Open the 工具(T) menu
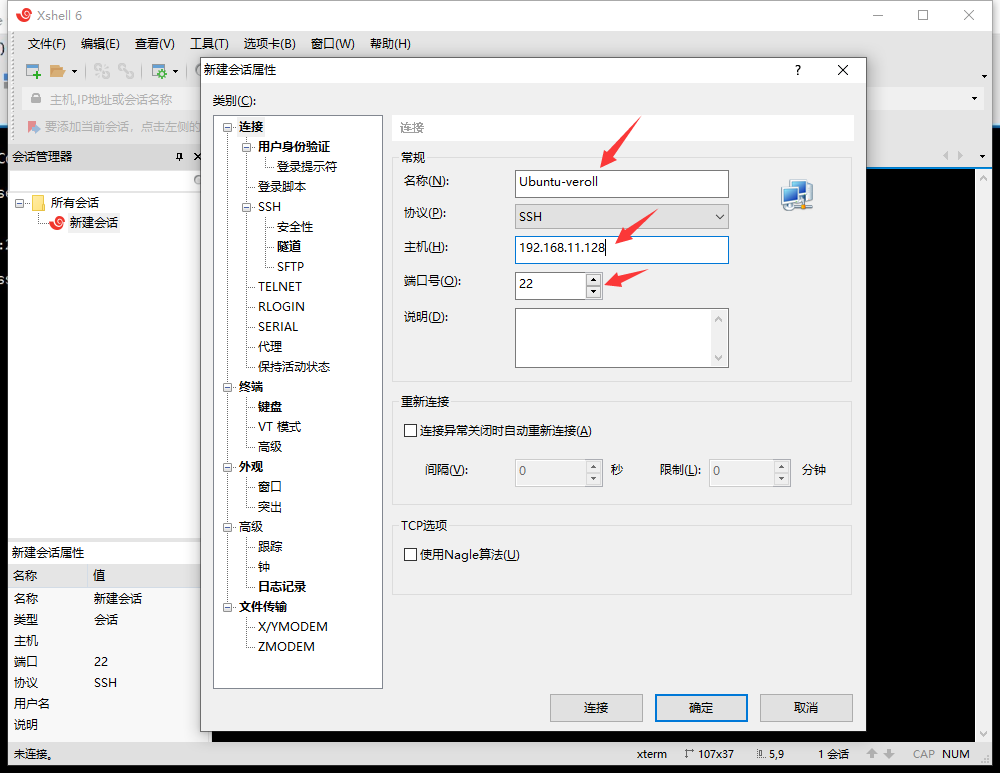The width and height of the screenshot is (1000, 773). 209,43
